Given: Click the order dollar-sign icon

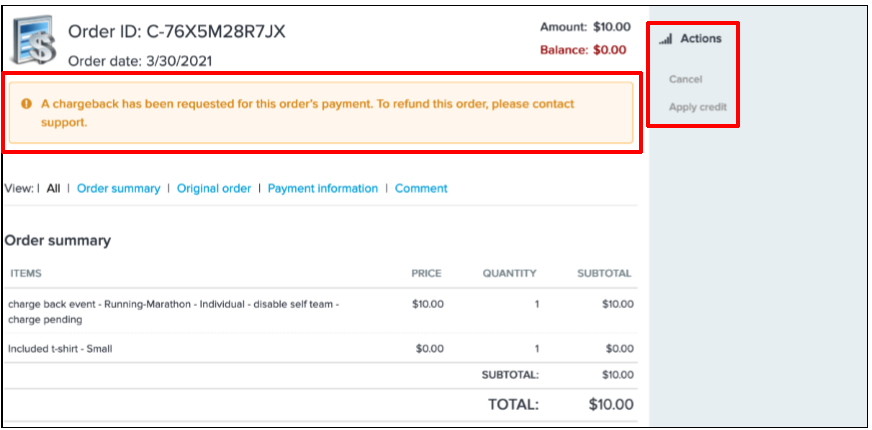Looking at the screenshot, I should (x=32, y=41).
